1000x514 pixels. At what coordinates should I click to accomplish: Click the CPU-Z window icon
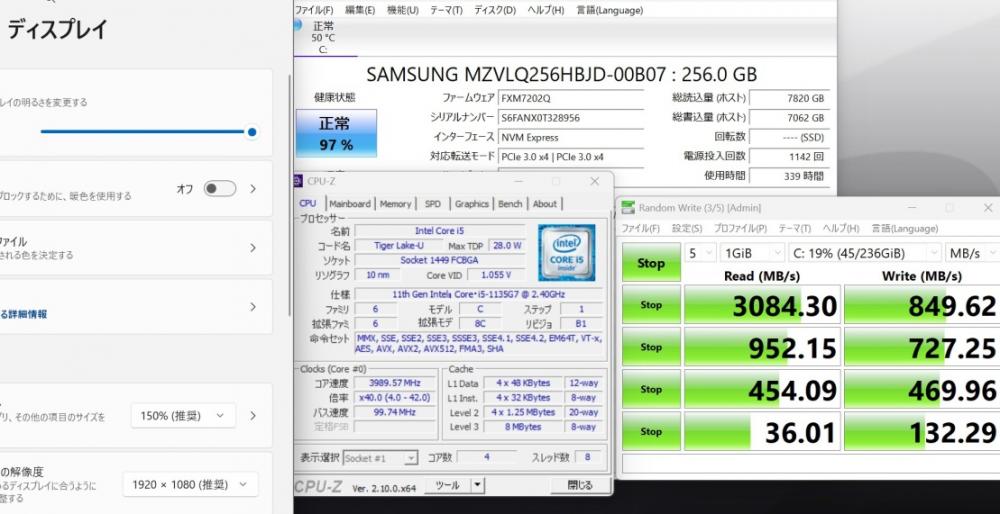(x=298, y=181)
